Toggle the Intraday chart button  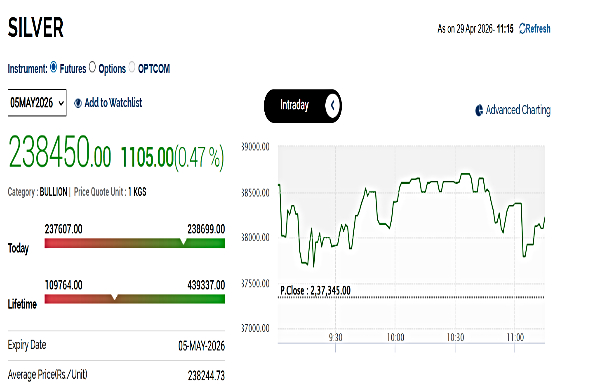[303, 106]
